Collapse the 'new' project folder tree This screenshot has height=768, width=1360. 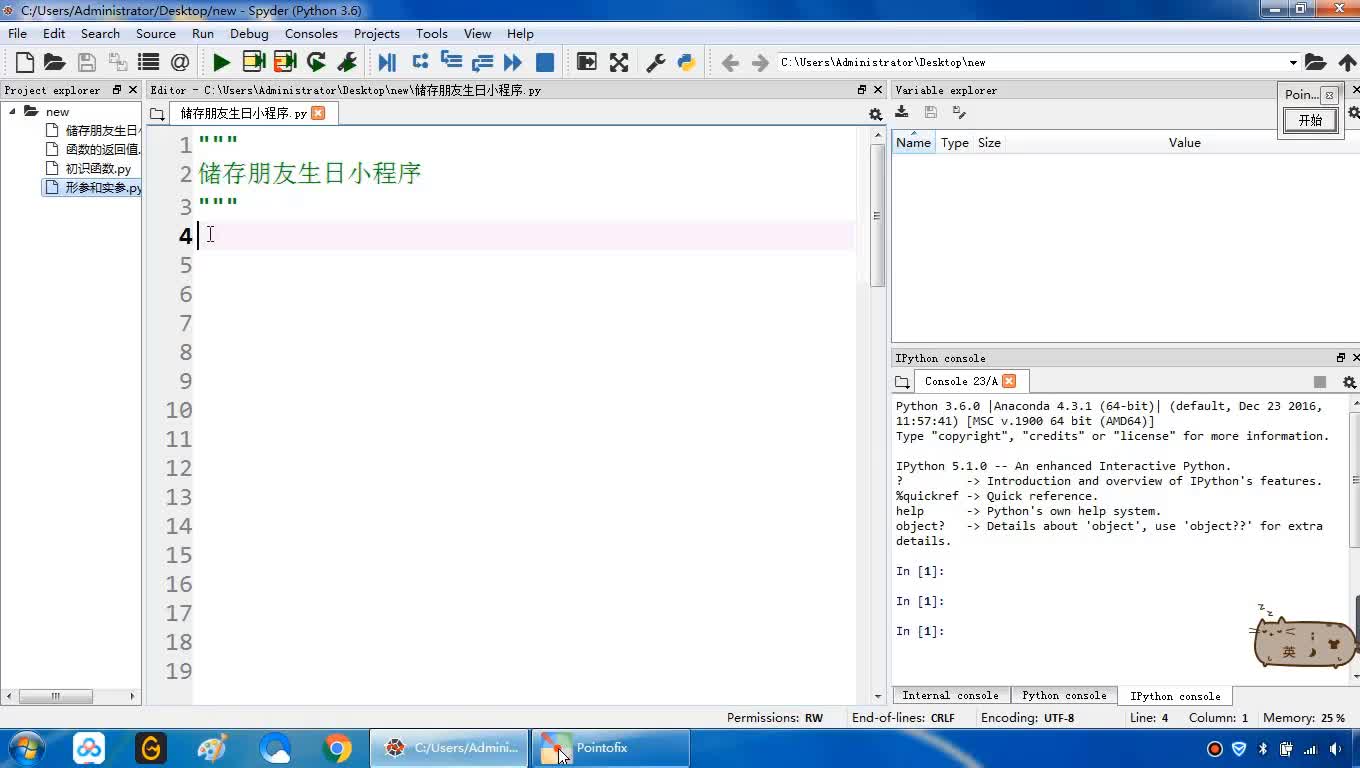point(13,111)
